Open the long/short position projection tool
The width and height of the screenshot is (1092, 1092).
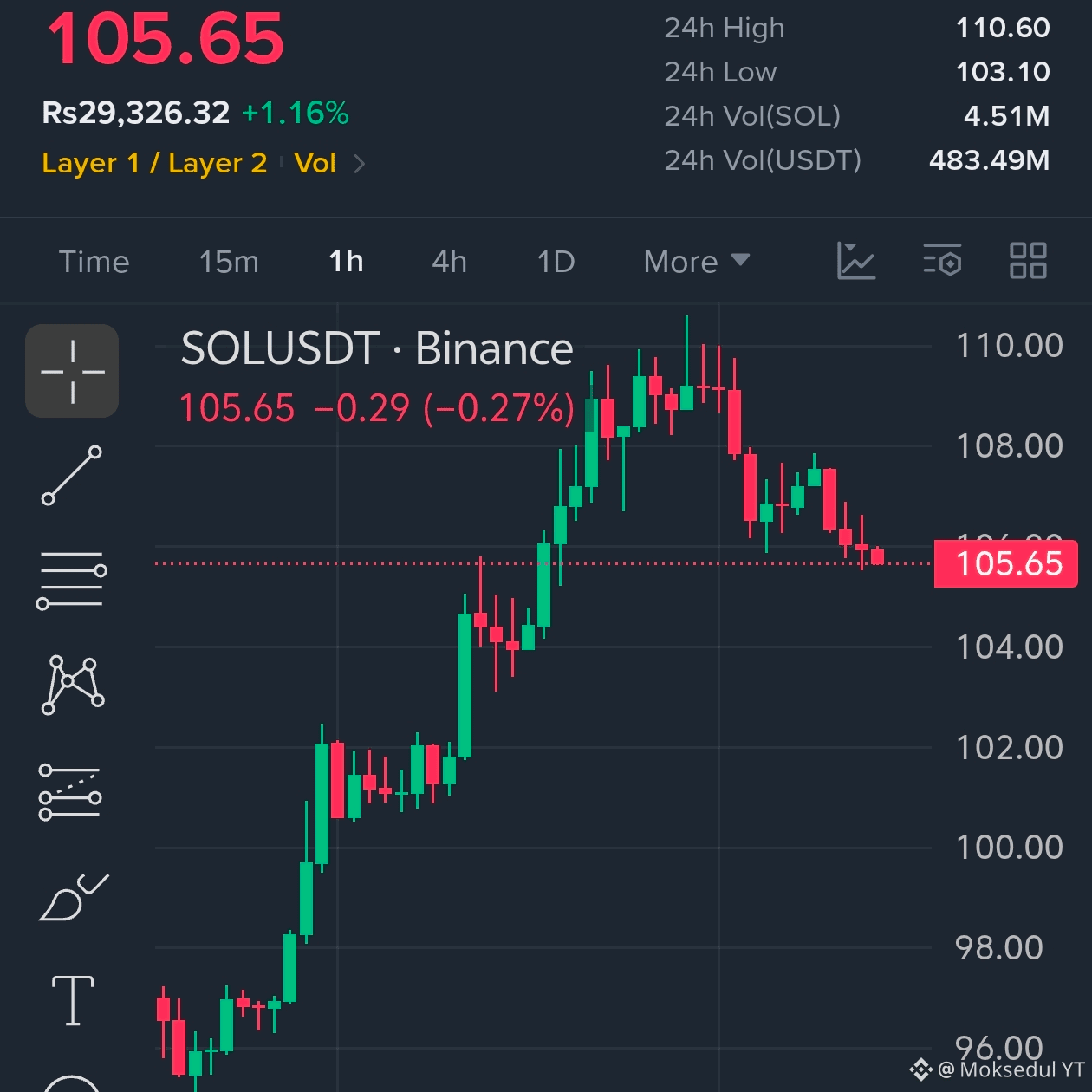click(70, 792)
